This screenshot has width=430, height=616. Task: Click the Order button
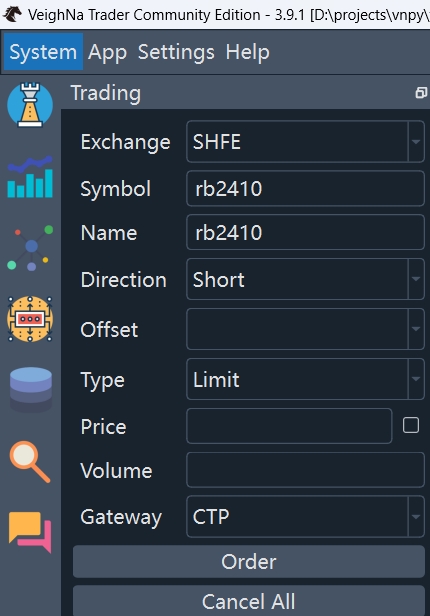click(x=249, y=562)
